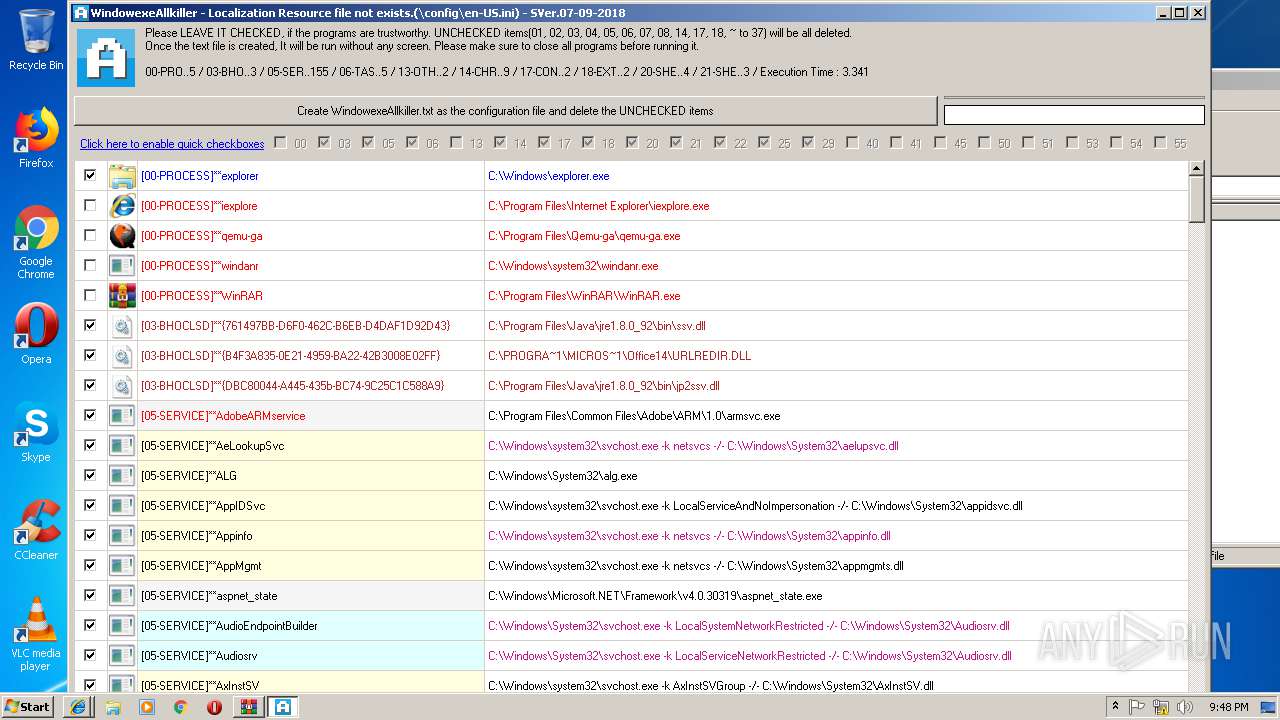Click the vertical scrollbar thumb of the list
This screenshot has height=720, width=1280.
(1196, 200)
